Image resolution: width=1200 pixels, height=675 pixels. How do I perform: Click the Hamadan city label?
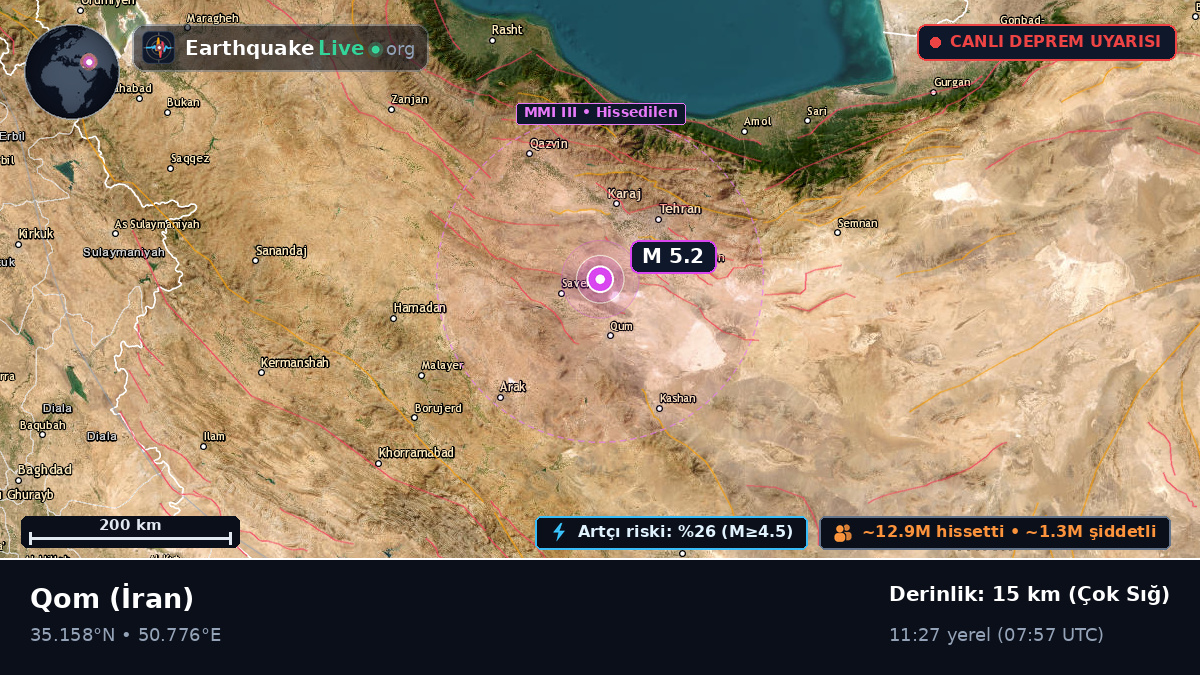(x=420, y=308)
